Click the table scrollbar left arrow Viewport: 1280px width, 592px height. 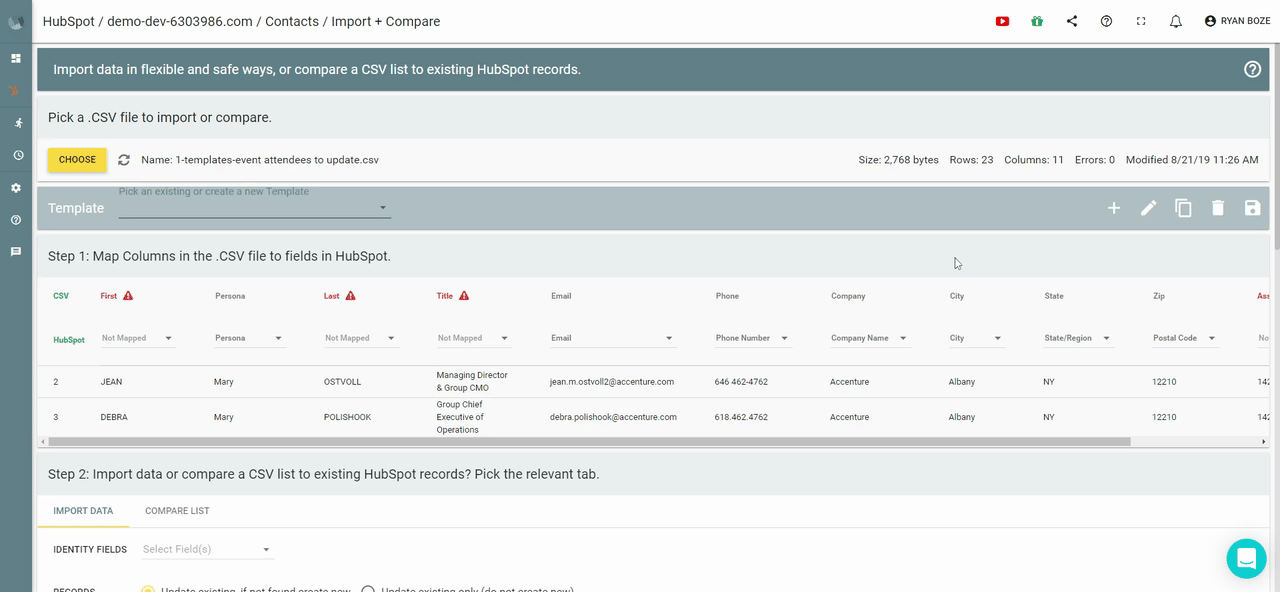(42, 441)
